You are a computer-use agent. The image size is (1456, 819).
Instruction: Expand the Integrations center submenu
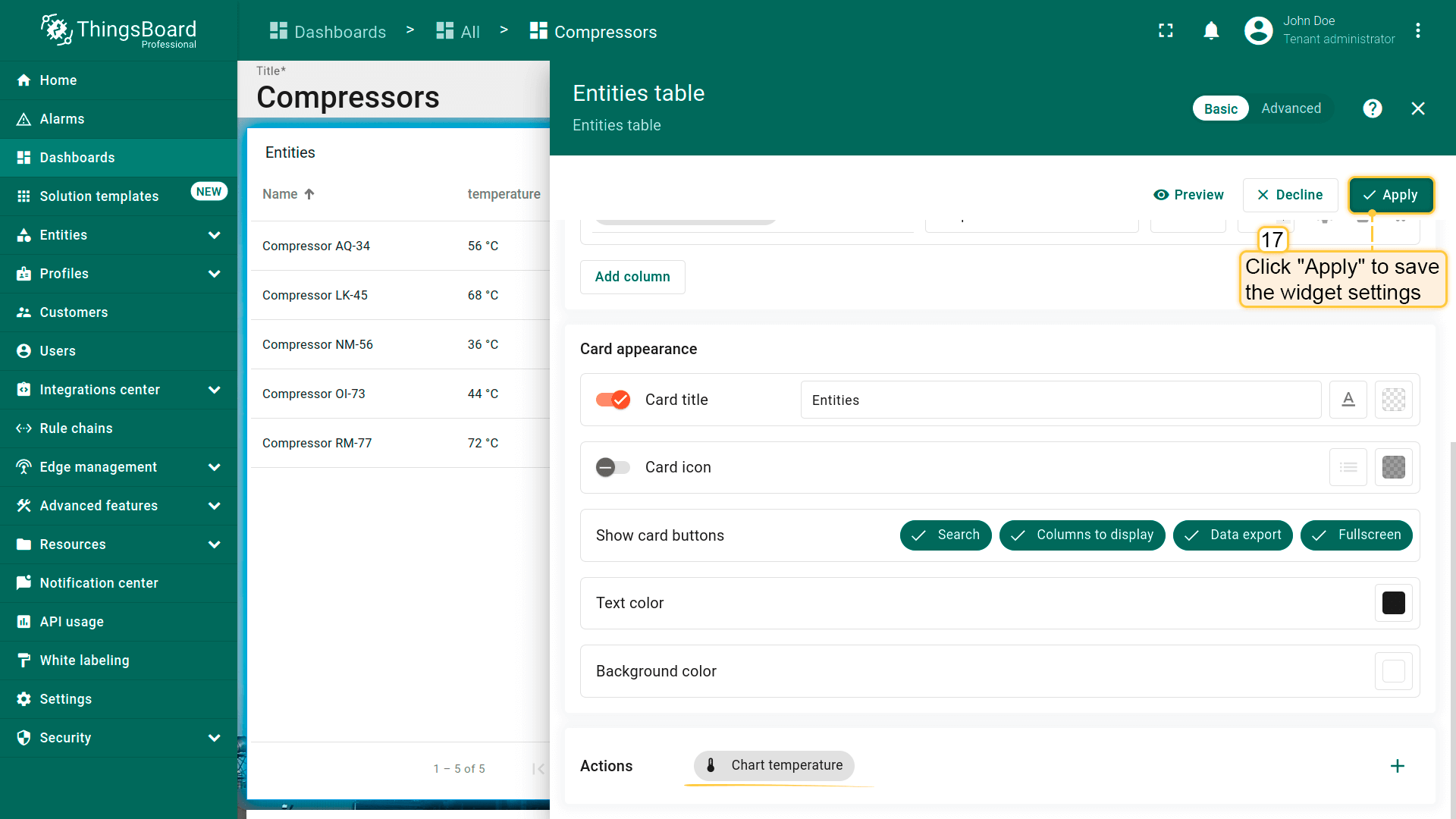[214, 390]
